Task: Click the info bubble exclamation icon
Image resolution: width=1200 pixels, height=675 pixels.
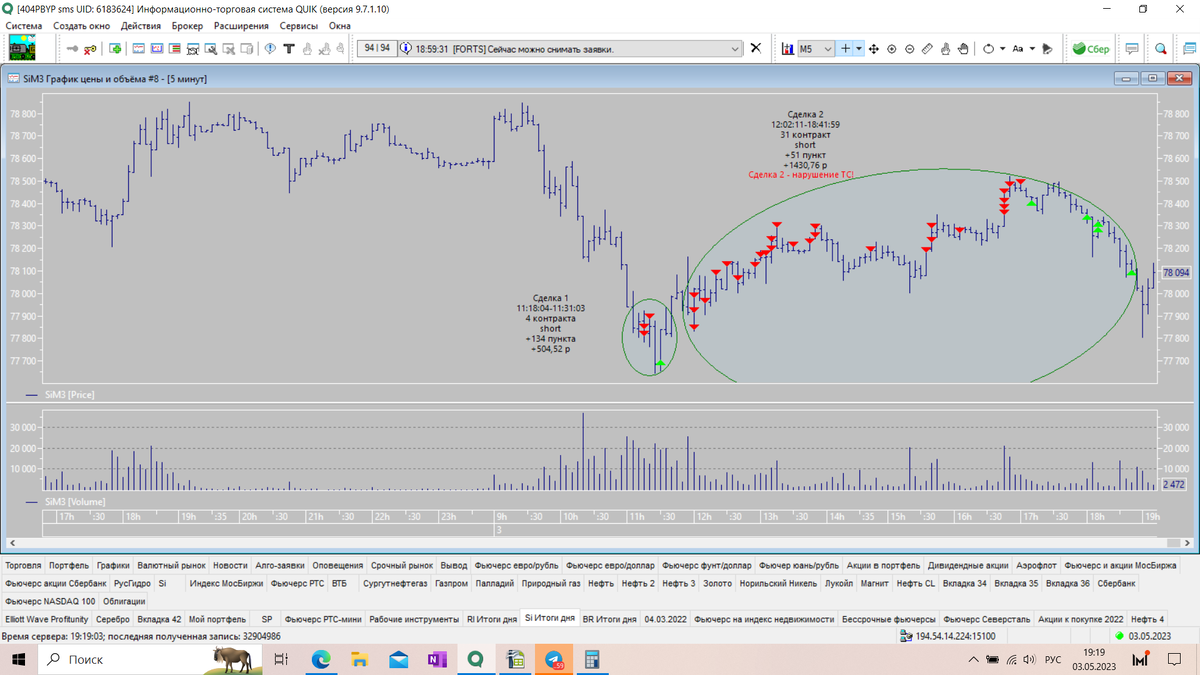Action: coord(270,48)
